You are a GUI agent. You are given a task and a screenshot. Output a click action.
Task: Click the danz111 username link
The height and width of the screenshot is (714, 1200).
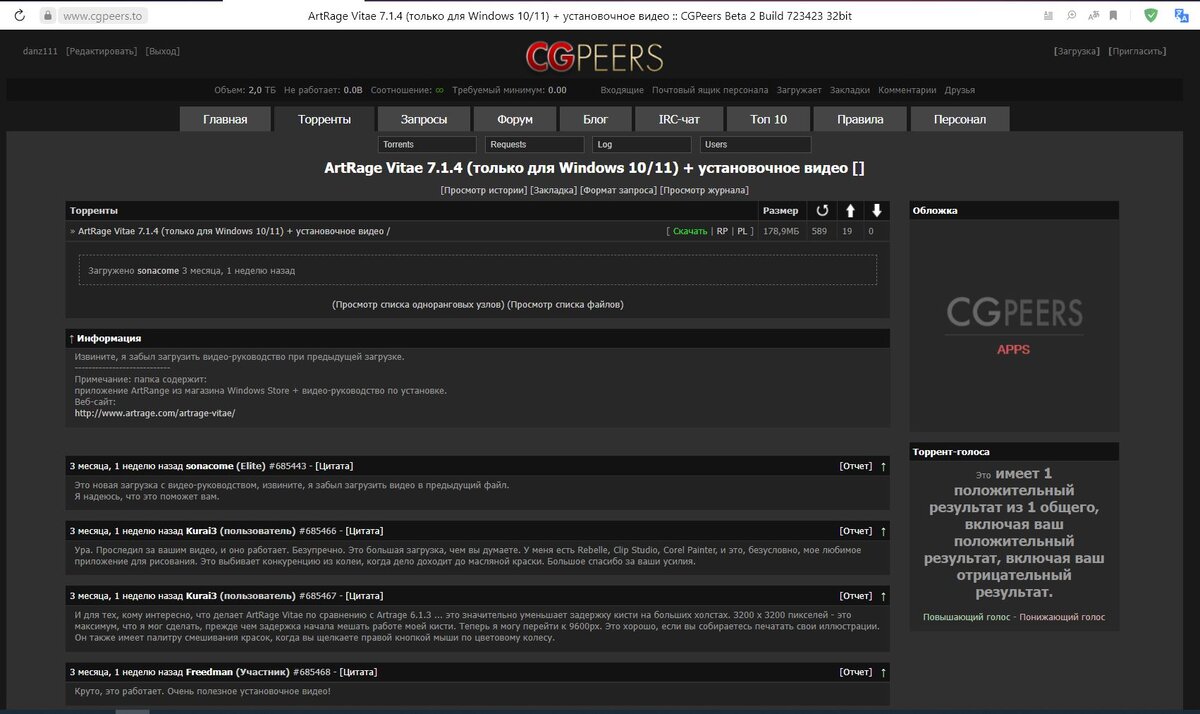coord(40,50)
